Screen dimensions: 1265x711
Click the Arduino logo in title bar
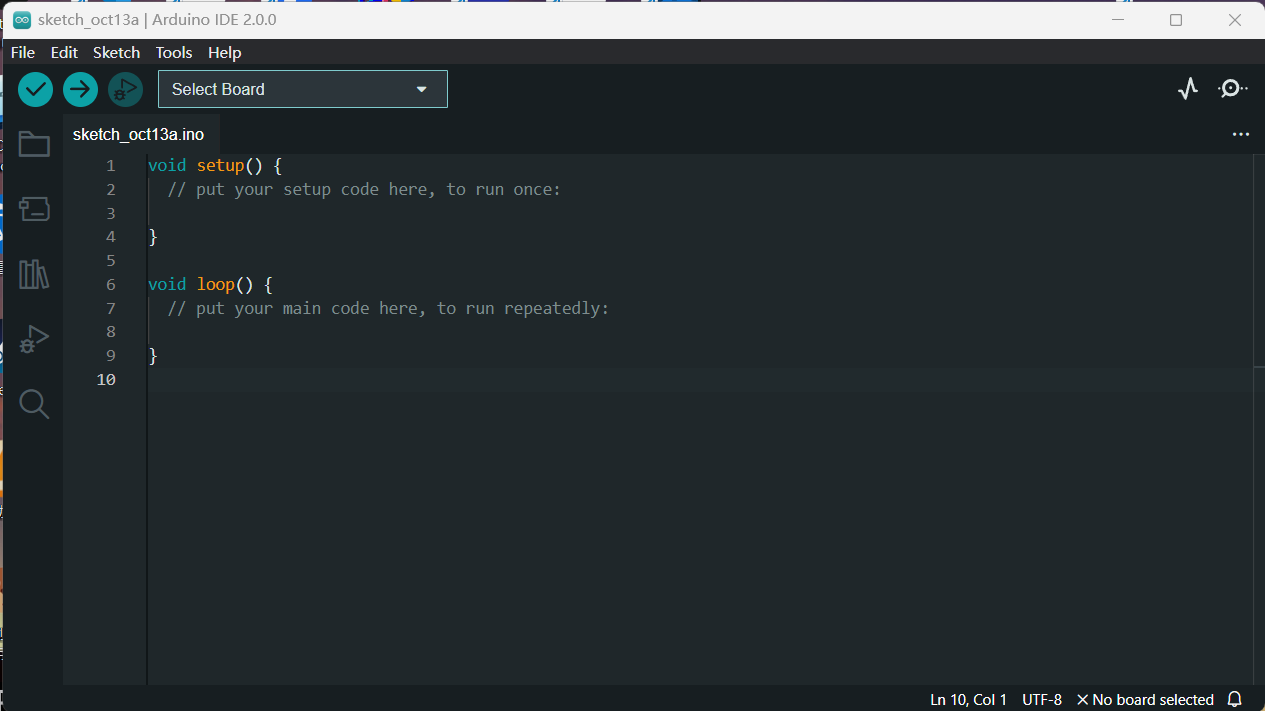click(x=21, y=19)
